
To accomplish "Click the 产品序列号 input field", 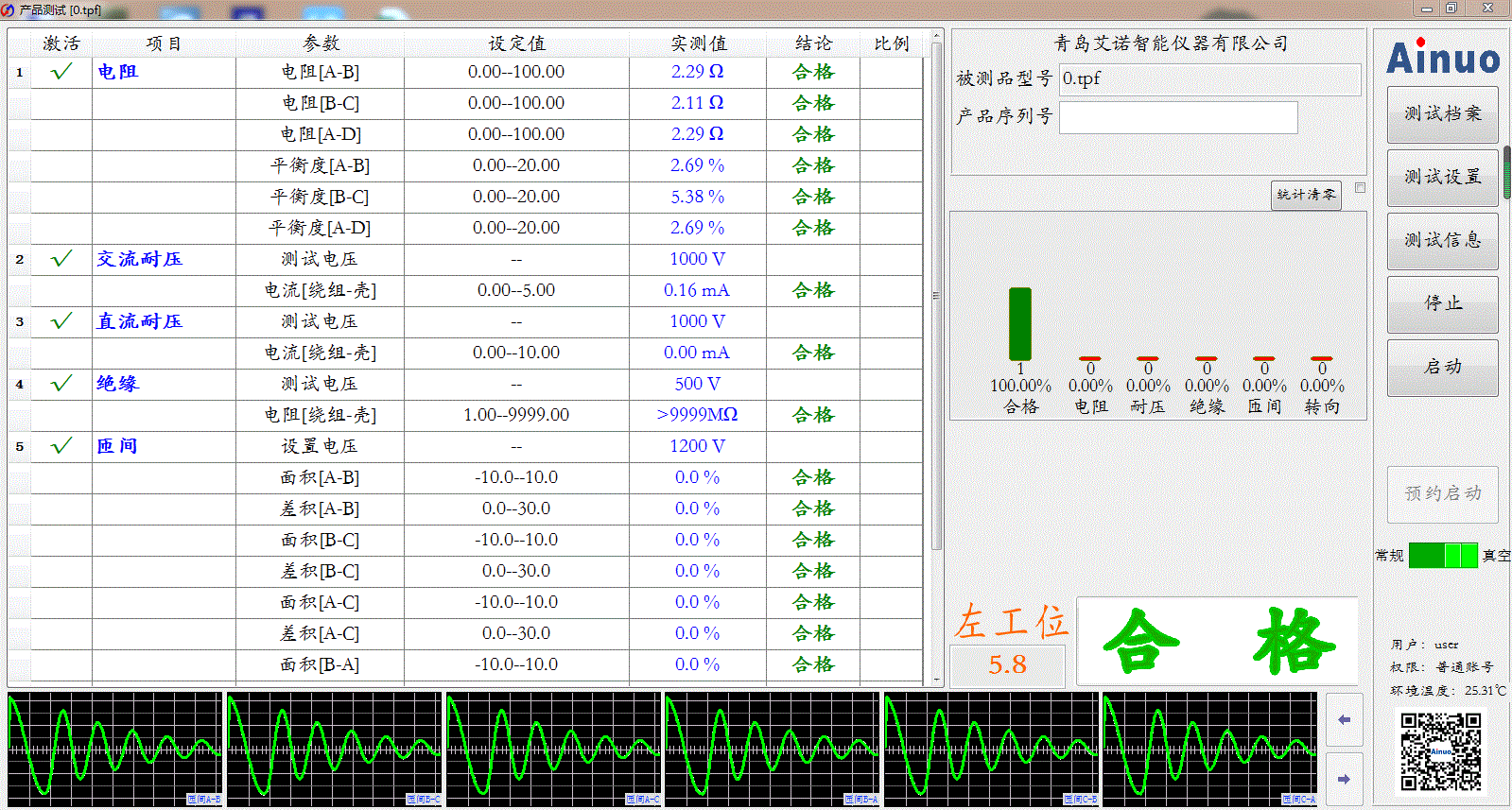I will click(x=1177, y=117).
